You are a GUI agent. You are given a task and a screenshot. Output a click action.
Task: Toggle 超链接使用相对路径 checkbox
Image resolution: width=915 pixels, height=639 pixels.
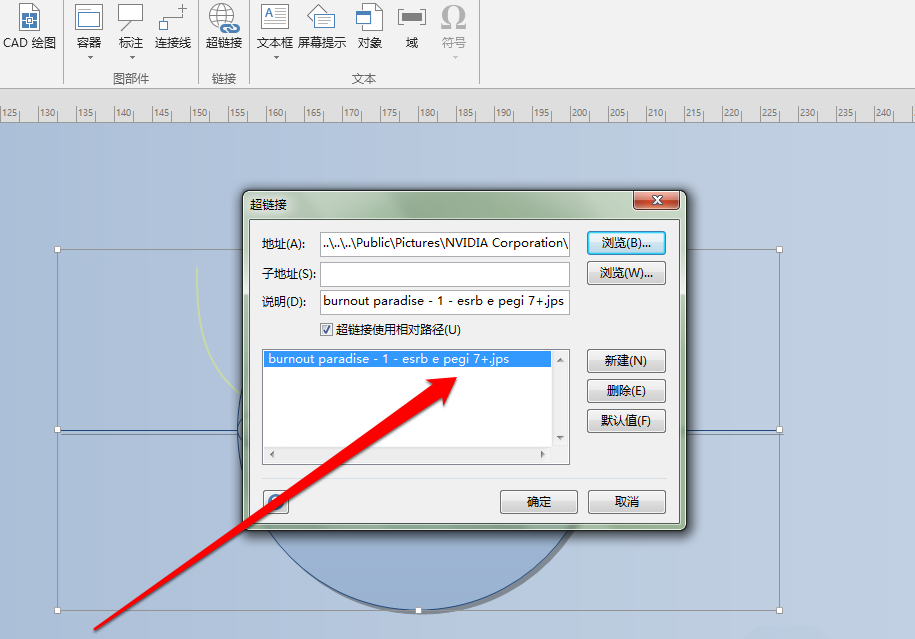coord(326,330)
